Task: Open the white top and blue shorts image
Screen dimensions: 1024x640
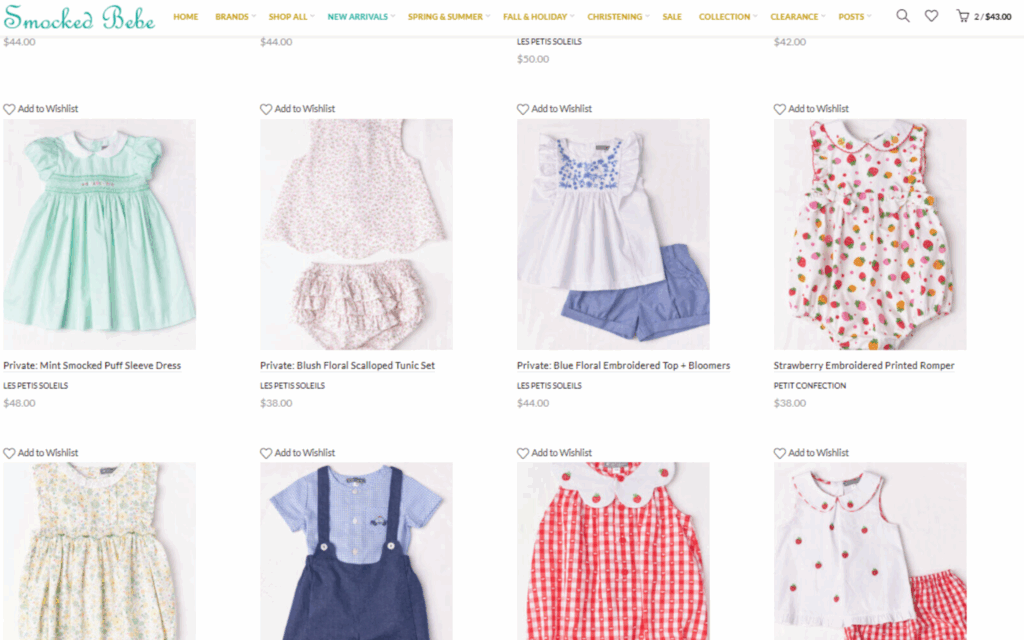Action: point(613,234)
